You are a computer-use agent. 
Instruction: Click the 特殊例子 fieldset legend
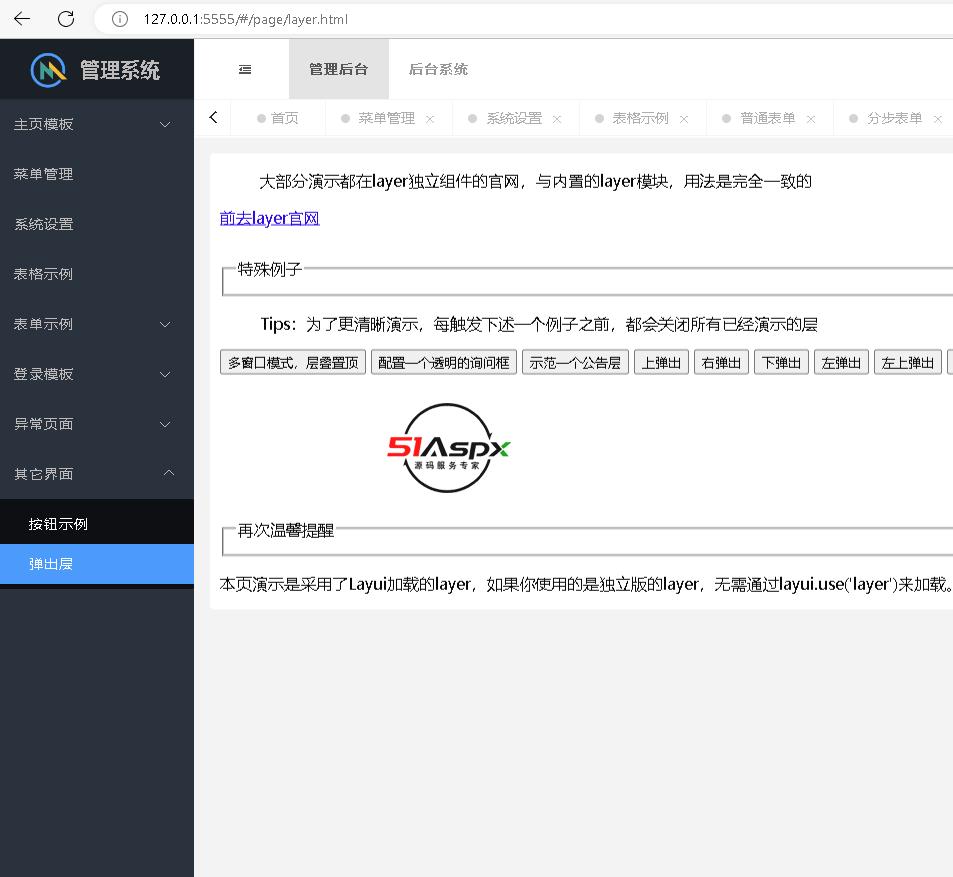pos(269,269)
